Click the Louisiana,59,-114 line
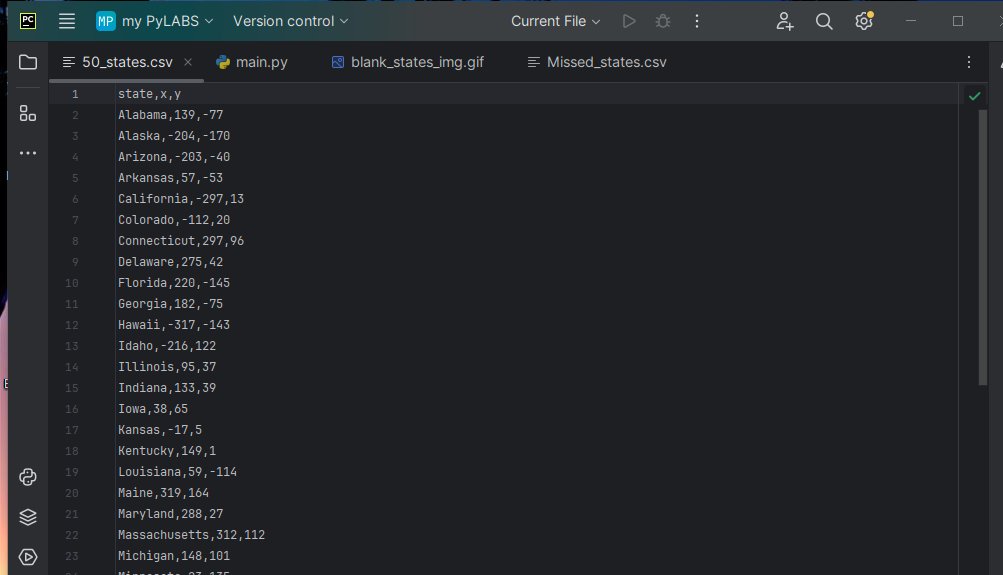This screenshot has height=575, width=1003. (x=177, y=472)
